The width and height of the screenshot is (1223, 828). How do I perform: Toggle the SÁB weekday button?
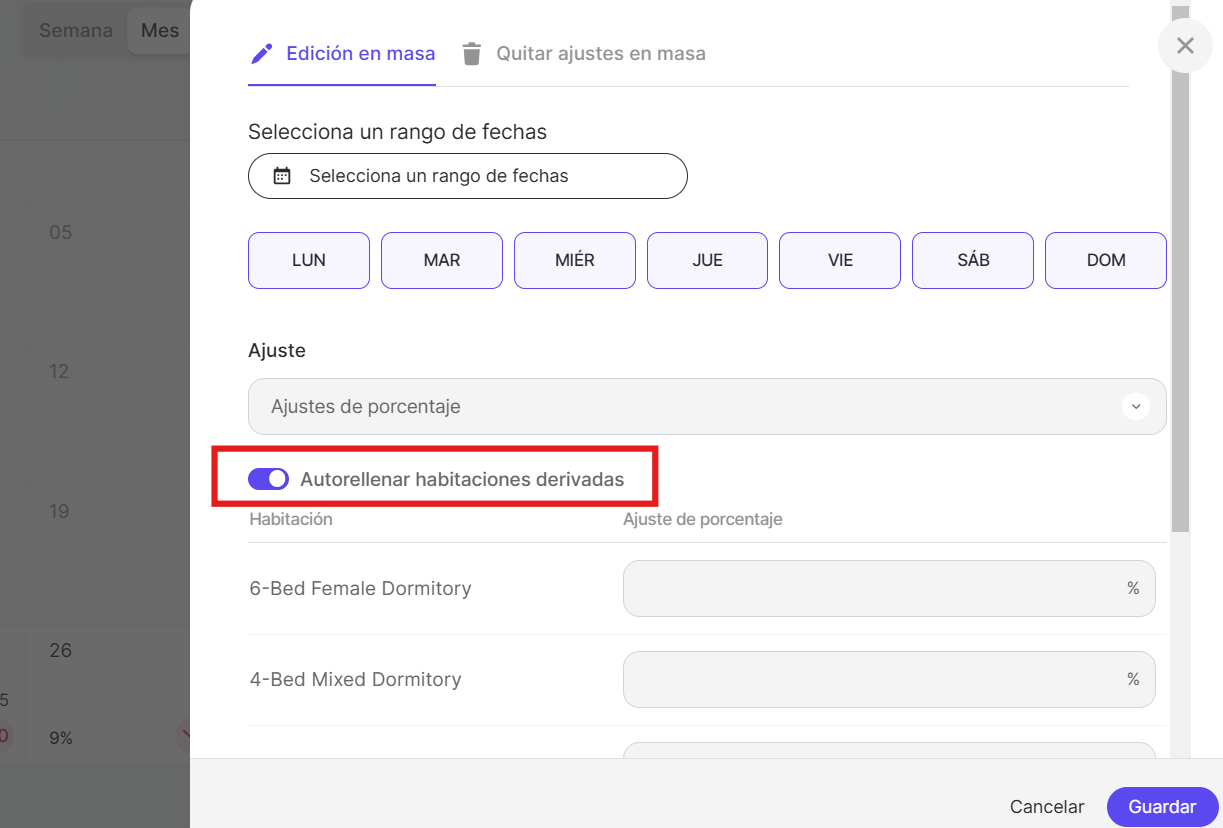point(973,260)
